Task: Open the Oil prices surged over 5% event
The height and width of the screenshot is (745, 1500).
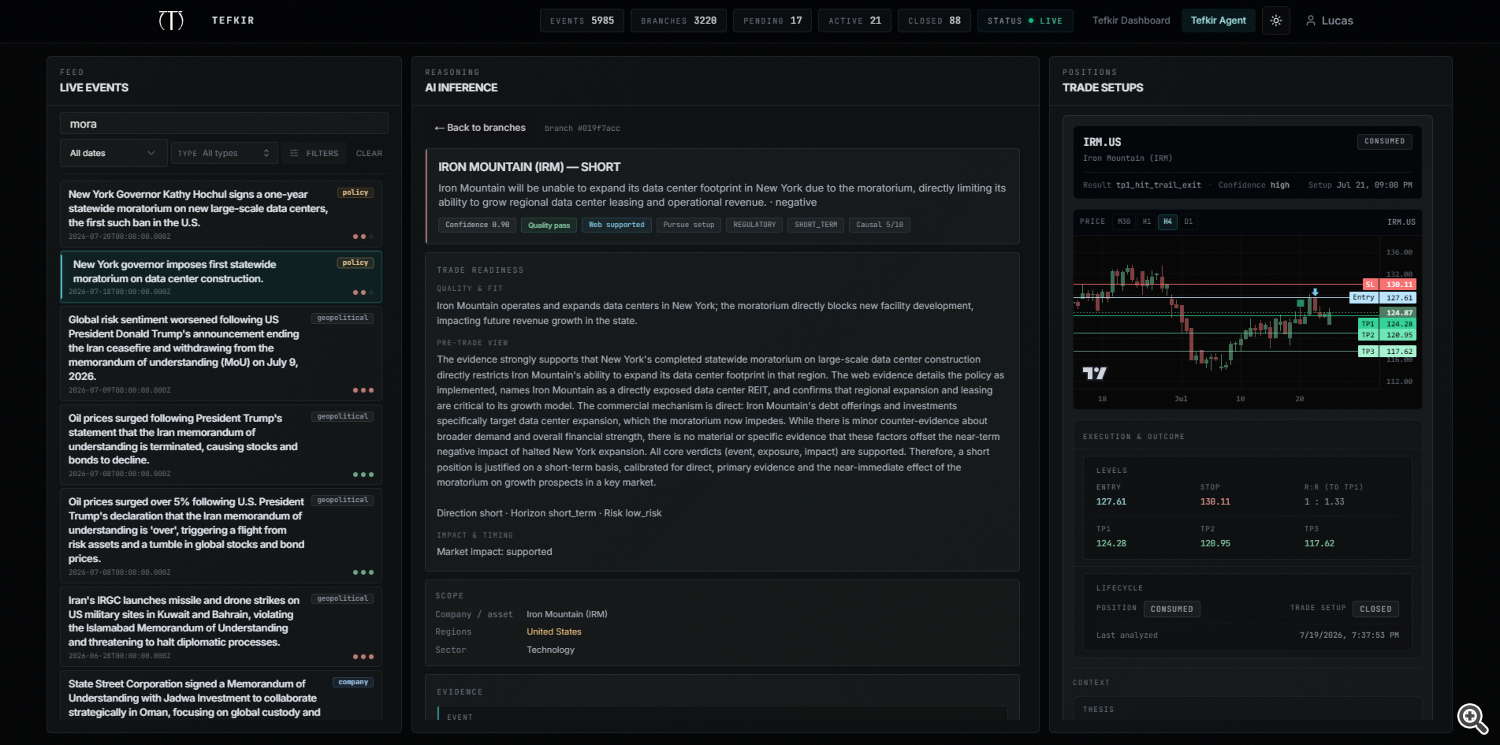Action: pos(220,535)
